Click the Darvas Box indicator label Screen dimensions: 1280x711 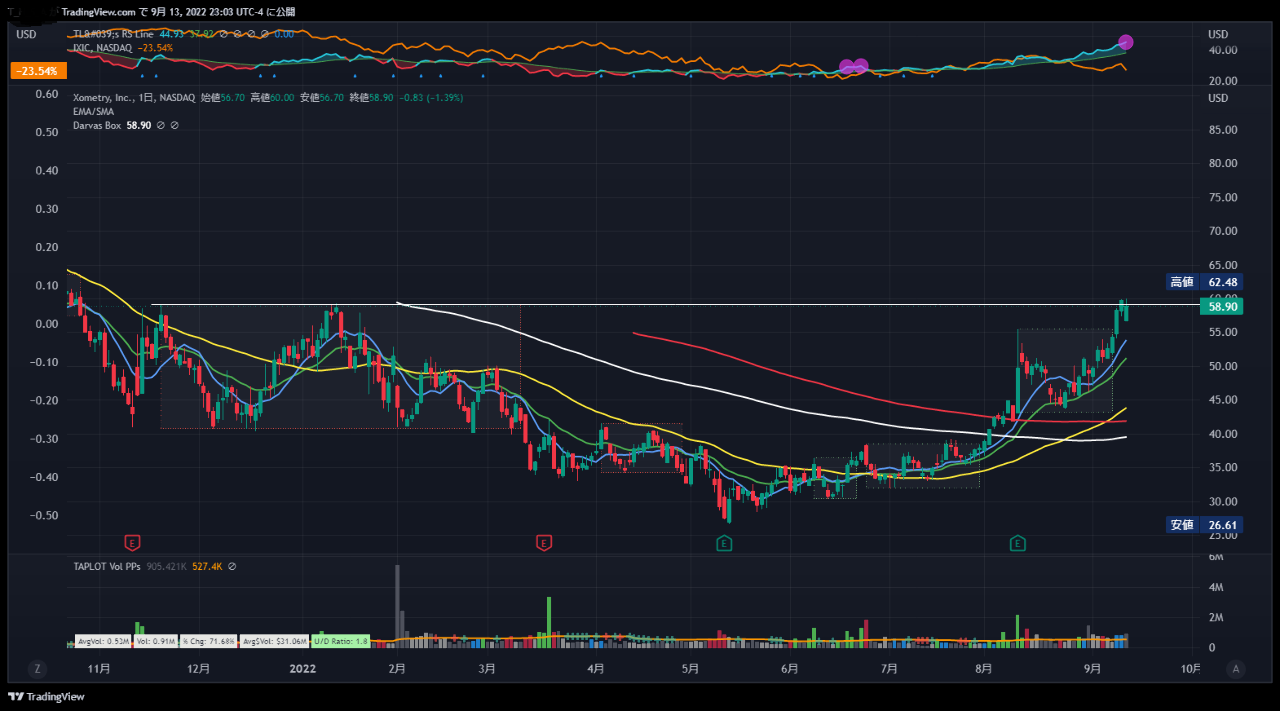coord(96,125)
